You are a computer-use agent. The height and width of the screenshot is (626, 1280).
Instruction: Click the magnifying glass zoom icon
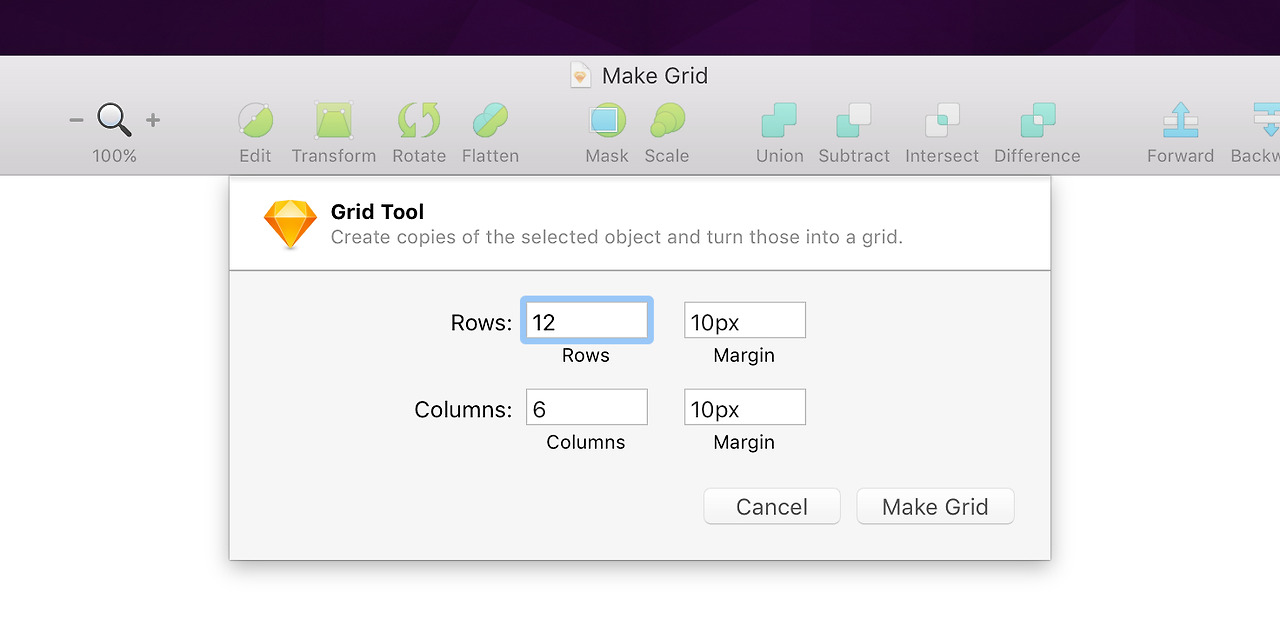click(x=114, y=120)
